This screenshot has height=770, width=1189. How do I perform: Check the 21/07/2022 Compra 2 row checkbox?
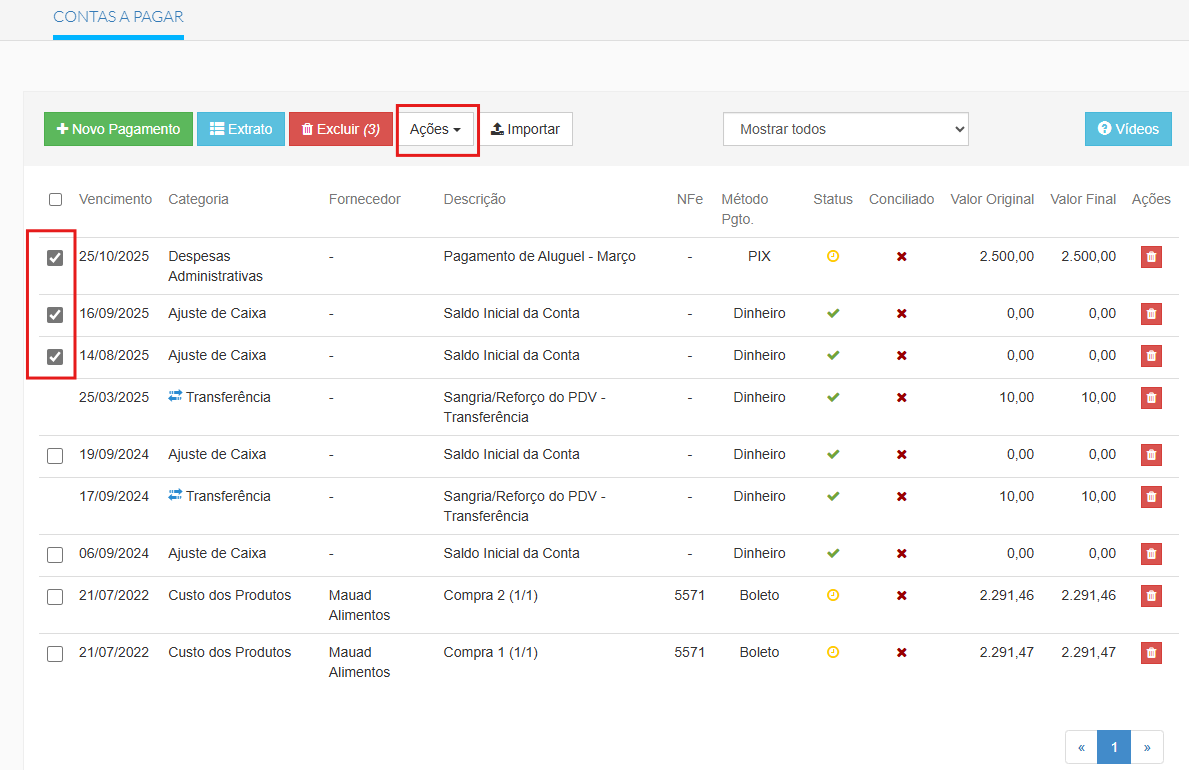click(55, 597)
